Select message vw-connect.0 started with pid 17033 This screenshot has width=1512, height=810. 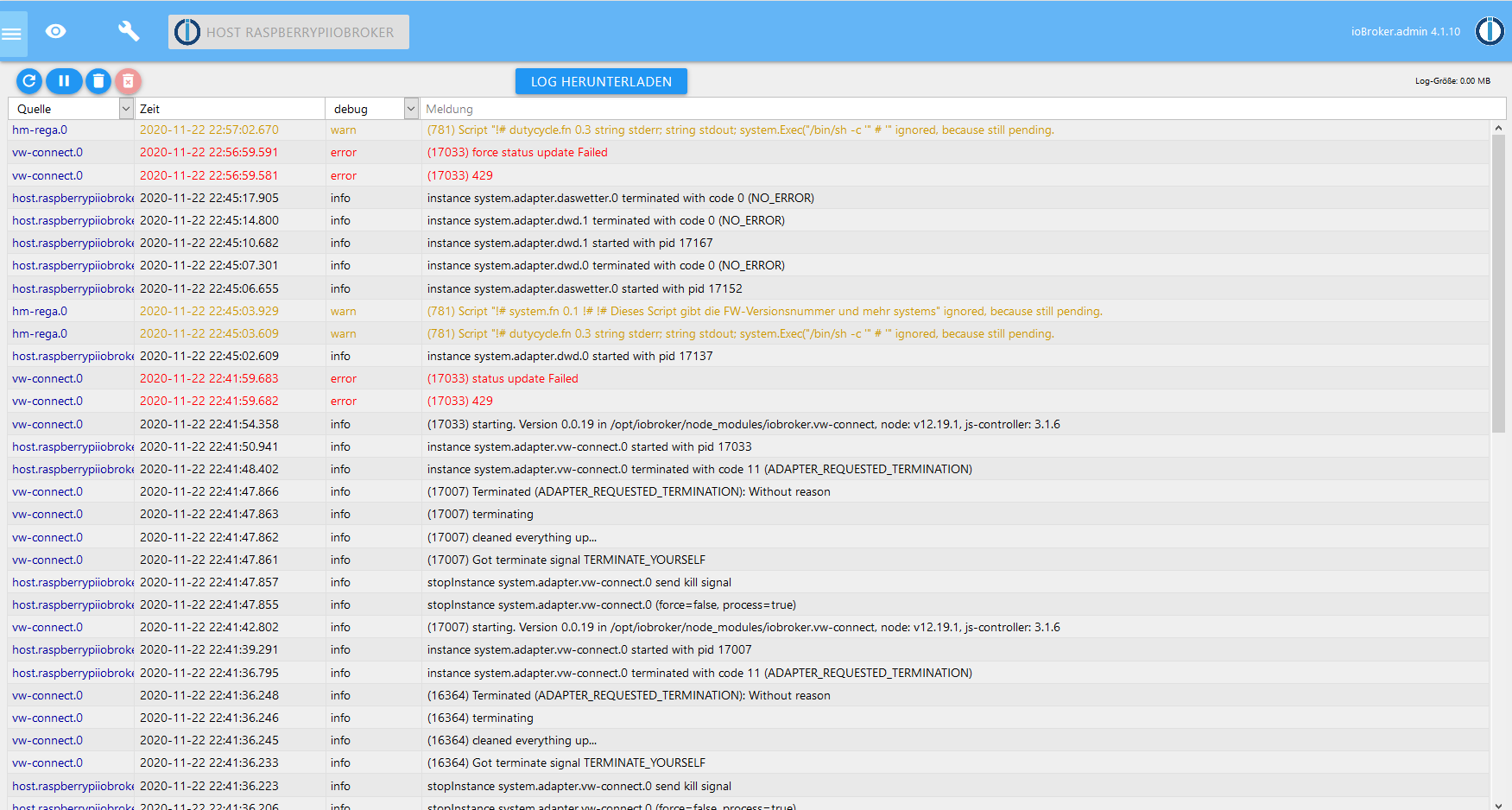coord(590,446)
